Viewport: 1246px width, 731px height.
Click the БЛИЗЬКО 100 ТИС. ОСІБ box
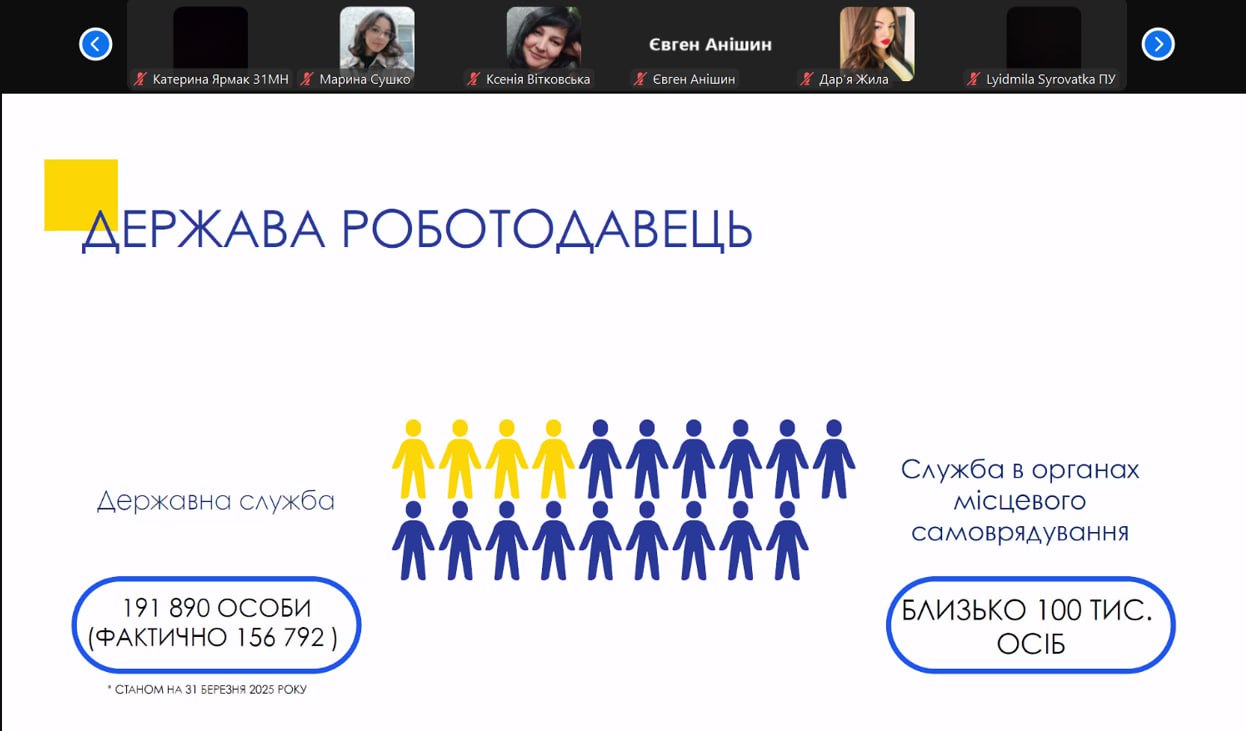click(1031, 626)
